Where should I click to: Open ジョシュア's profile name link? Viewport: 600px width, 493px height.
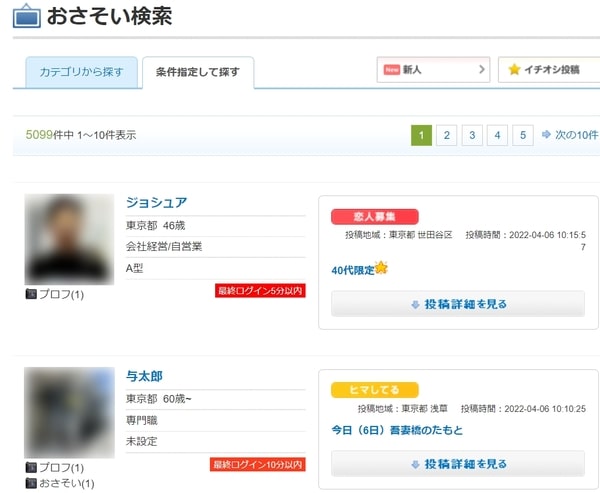[x=156, y=202]
